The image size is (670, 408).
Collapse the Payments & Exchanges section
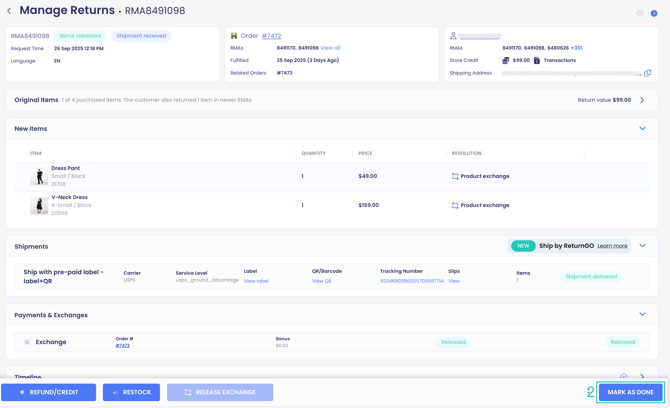[642, 315]
